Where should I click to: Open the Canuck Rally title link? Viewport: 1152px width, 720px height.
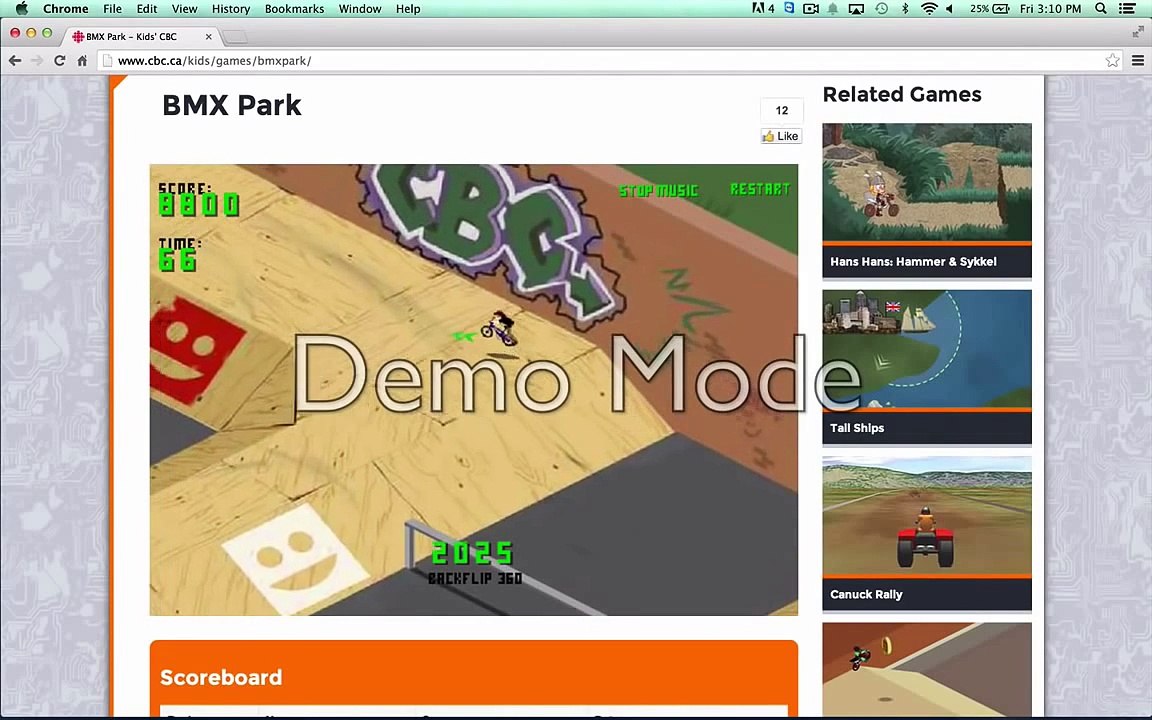(866, 594)
